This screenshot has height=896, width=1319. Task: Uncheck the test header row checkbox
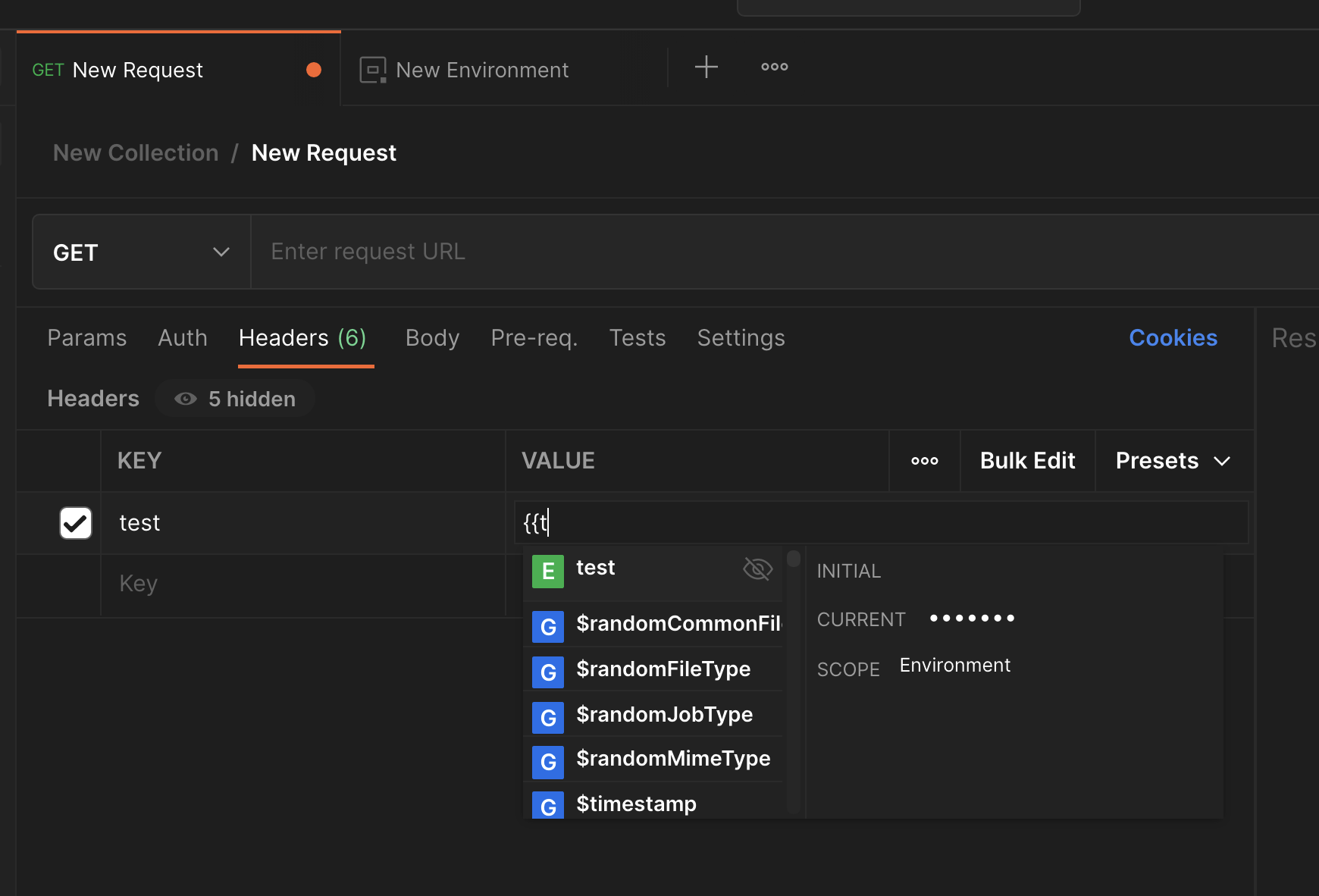[75, 522]
